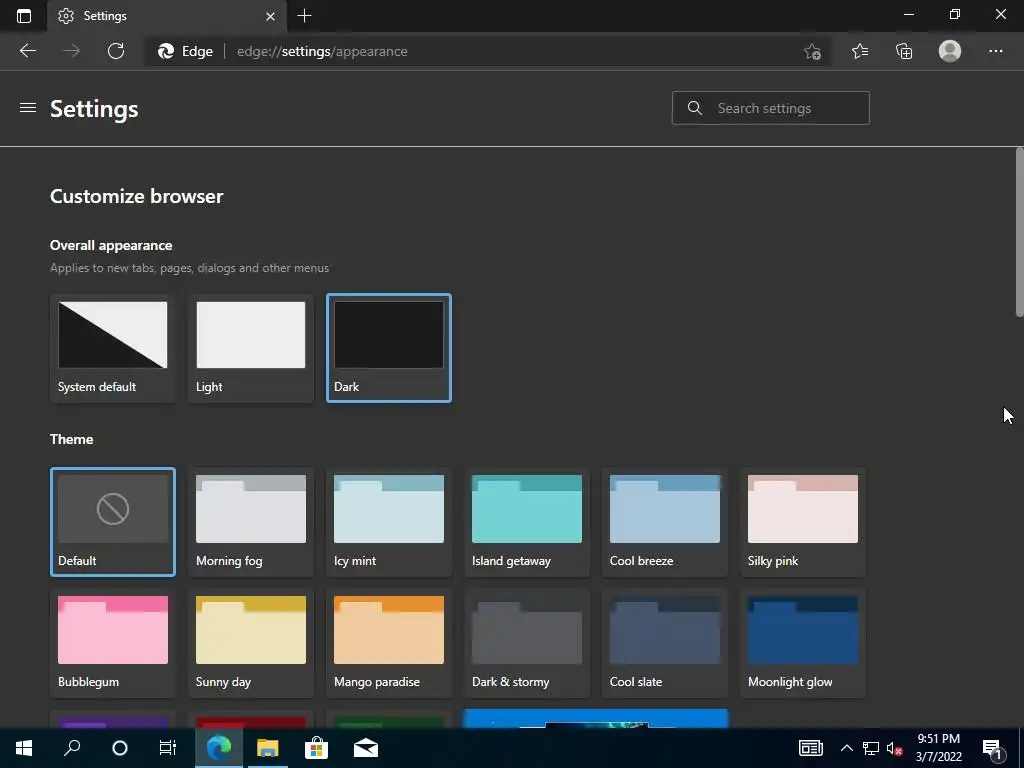
Task: Open Microsoft Store from taskbar
Action: [x=316, y=748]
